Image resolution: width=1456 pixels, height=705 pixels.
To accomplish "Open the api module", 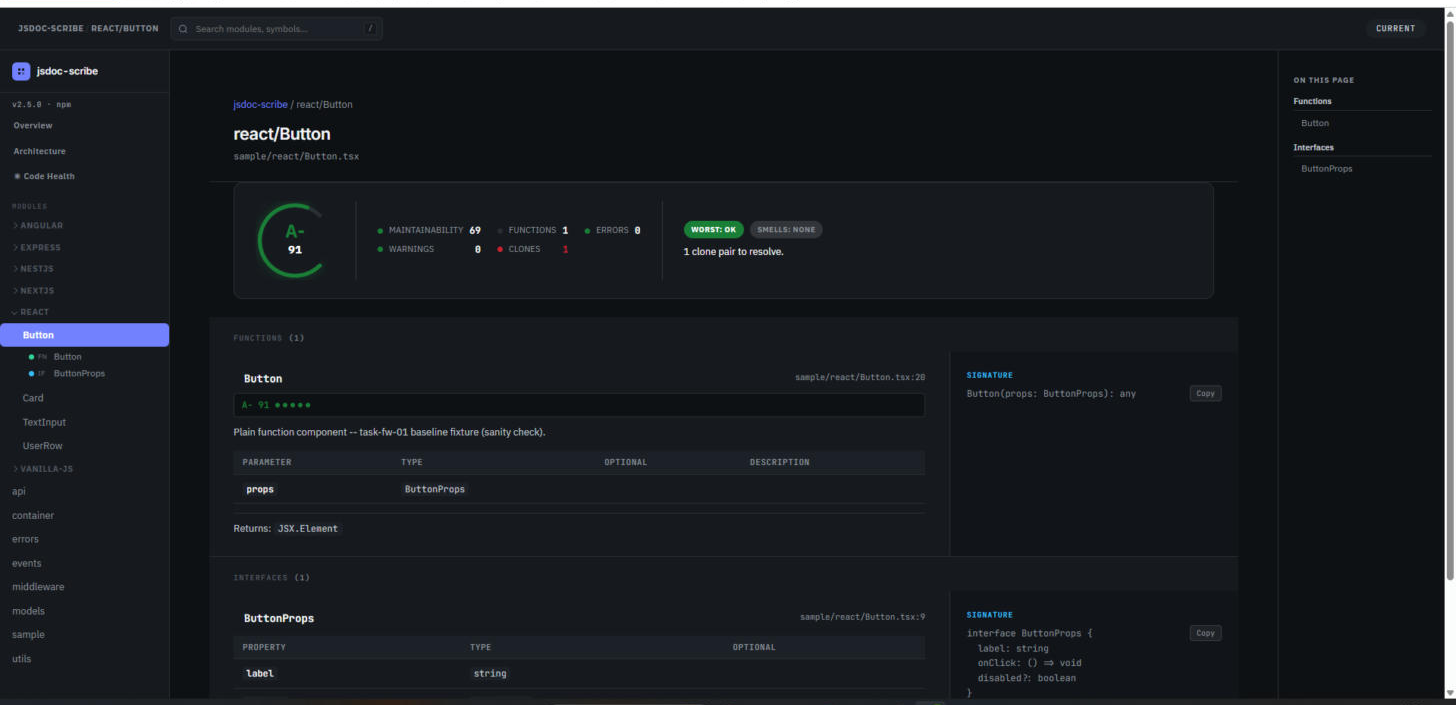I will [19, 491].
